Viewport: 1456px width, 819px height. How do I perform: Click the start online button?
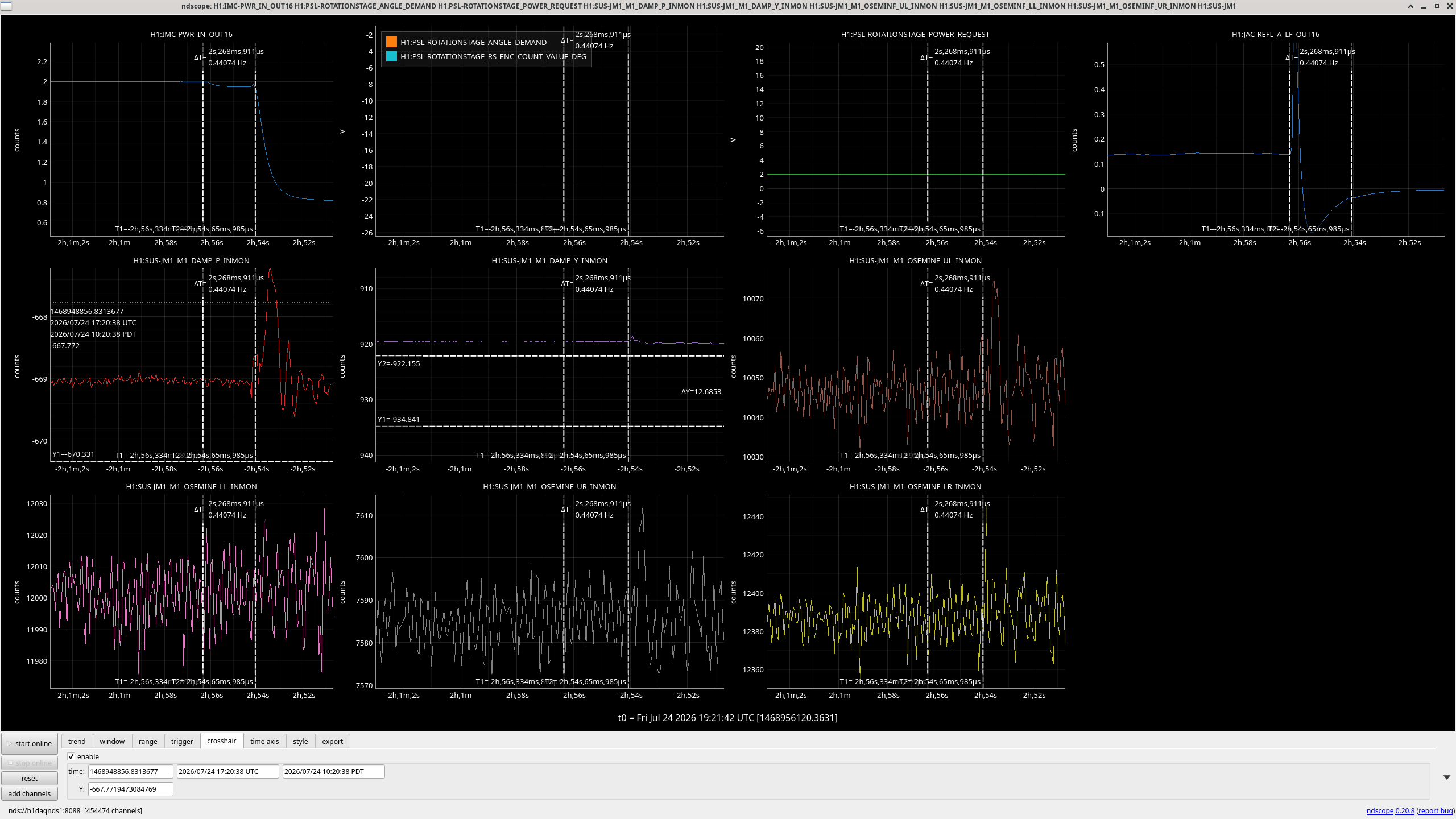(30, 743)
